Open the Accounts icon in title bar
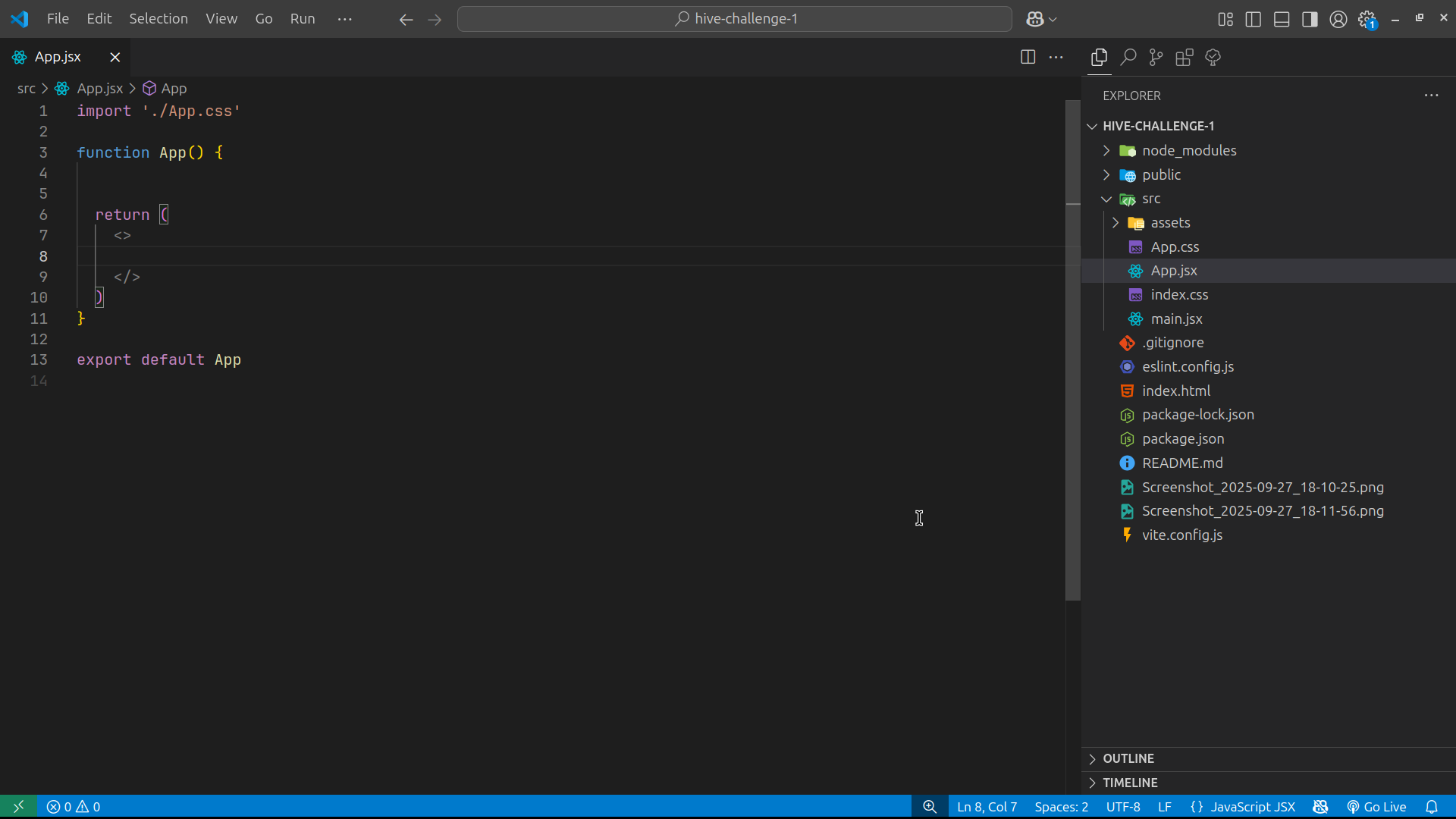 point(1338,19)
